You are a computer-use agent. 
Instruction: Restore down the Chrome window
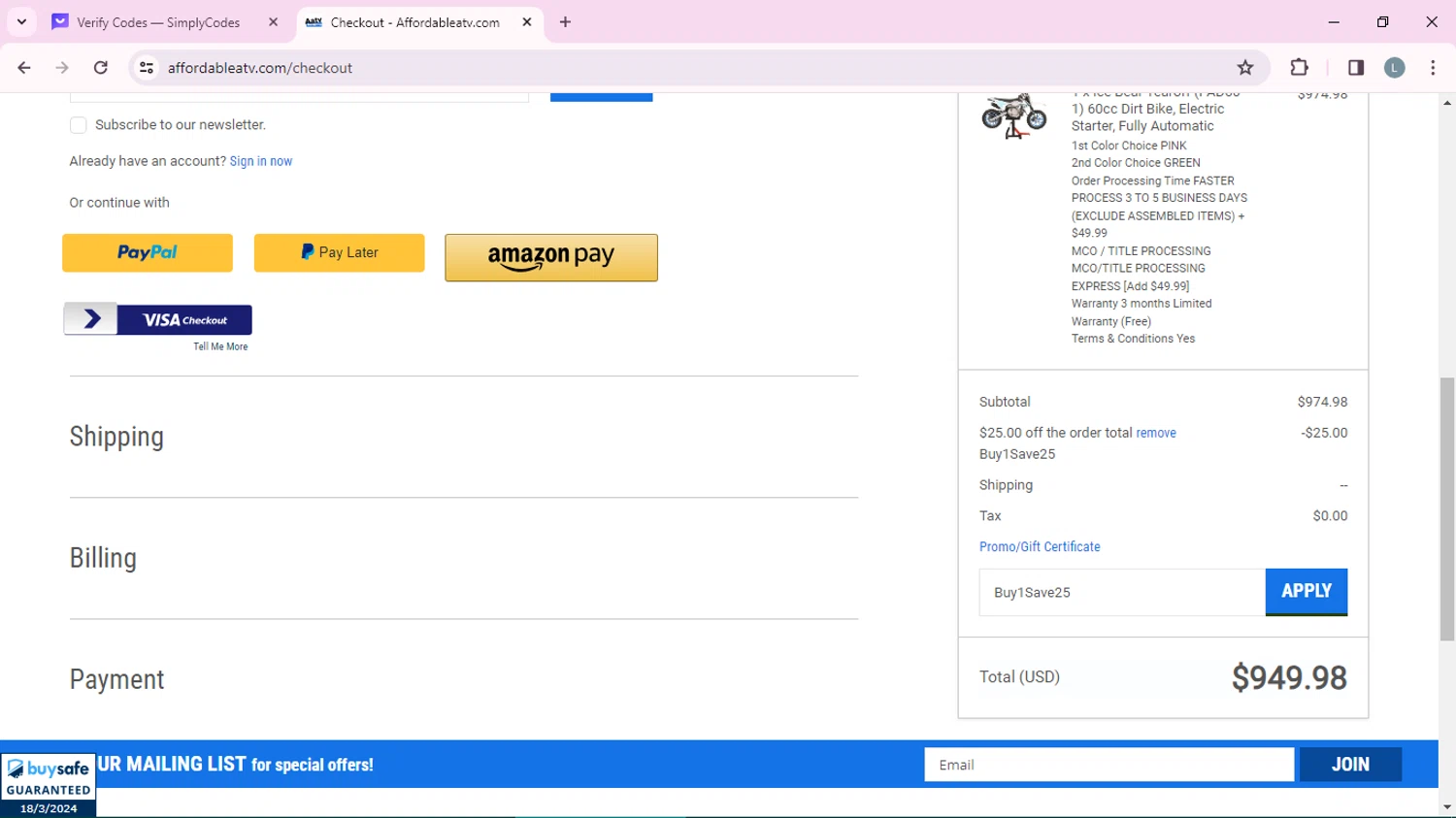click(x=1382, y=21)
